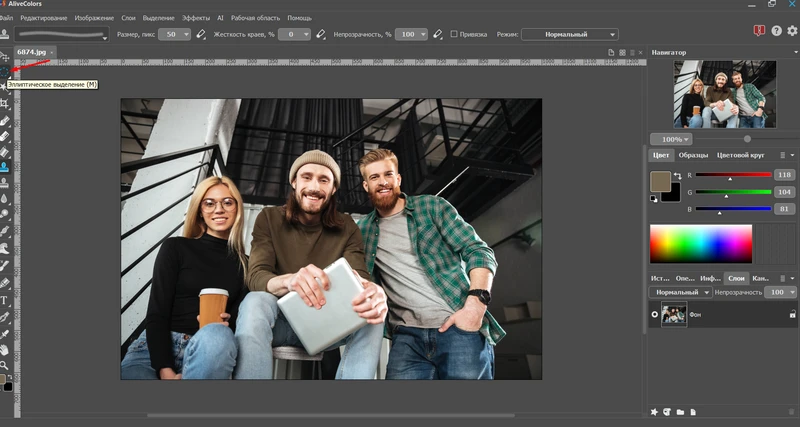This screenshot has height=427, width=800.
Task: Reset default colors in Color panel
Action: click(x=654, y=199)
